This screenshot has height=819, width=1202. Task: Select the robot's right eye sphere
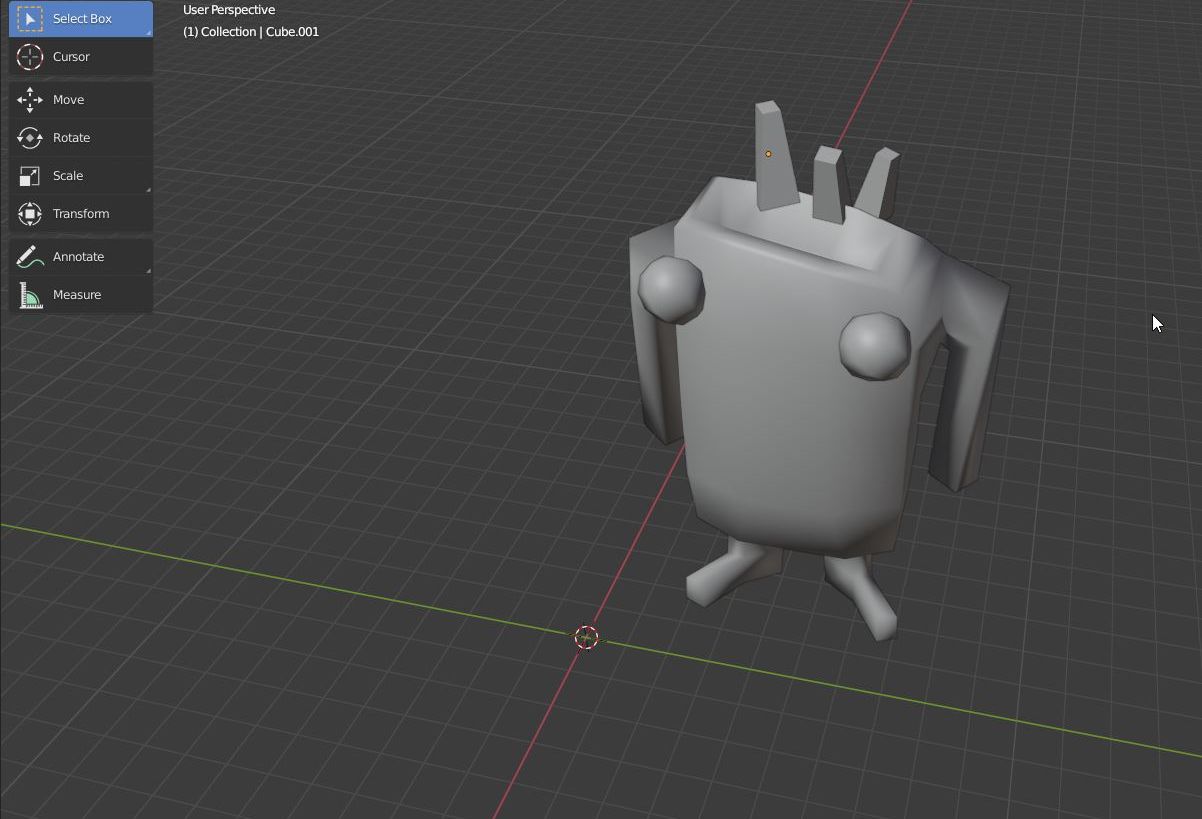pyautogui.click(x=874, y=346)
